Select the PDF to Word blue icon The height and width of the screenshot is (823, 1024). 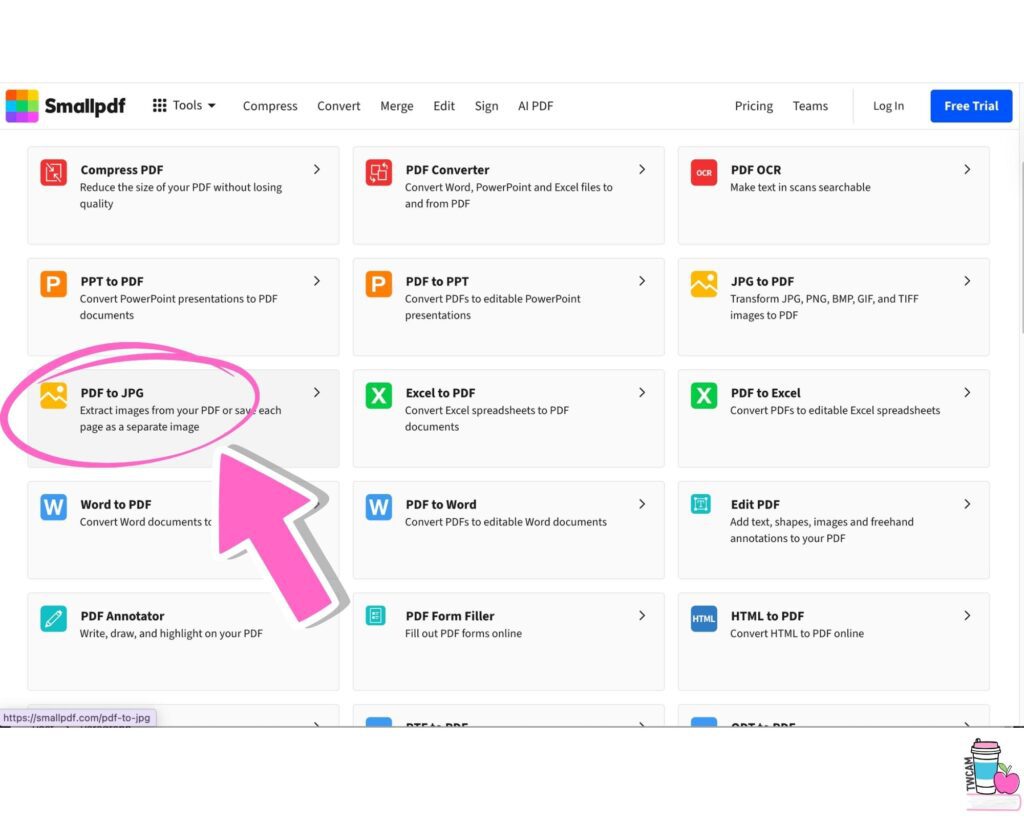point(379,508)
